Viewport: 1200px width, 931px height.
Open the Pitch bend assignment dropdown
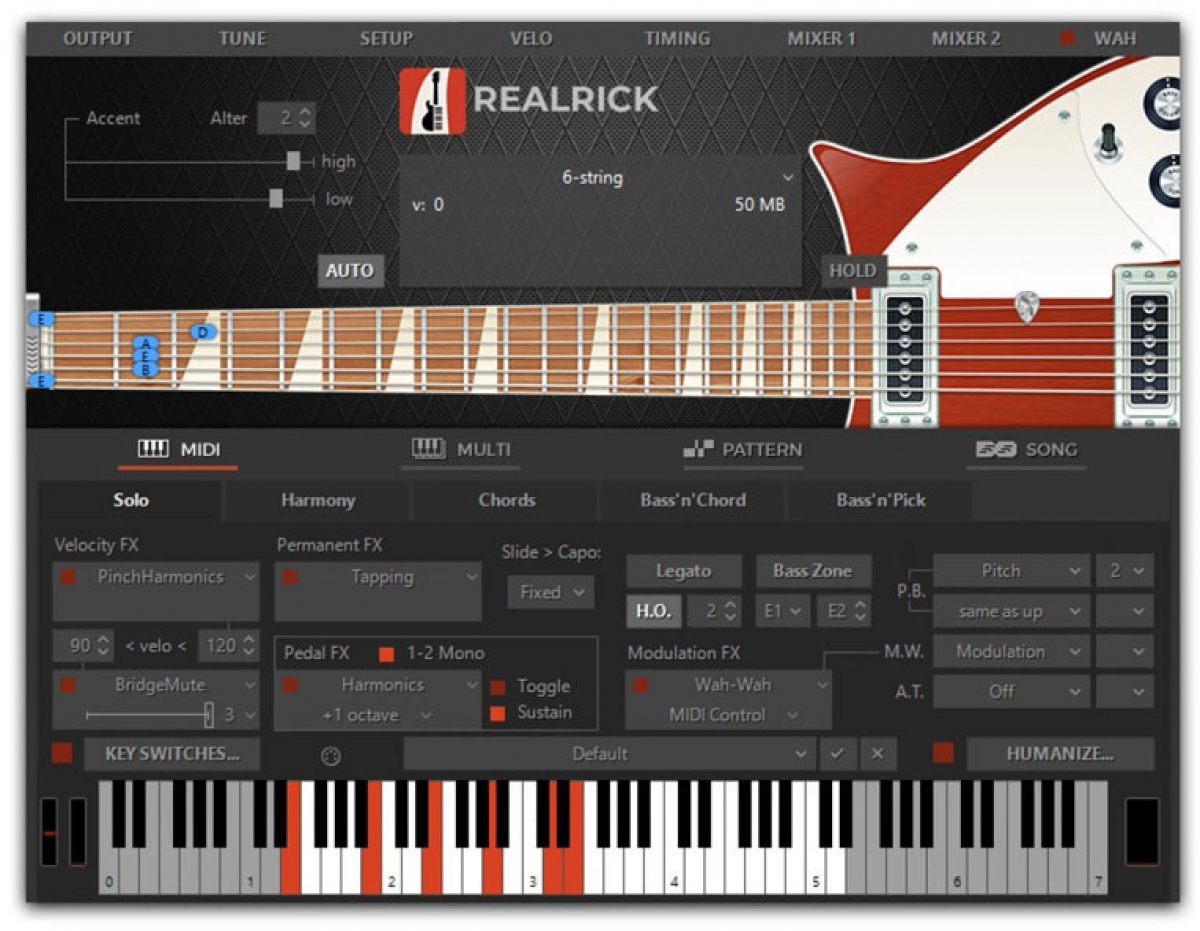pyautogui.click(x=1010, y=571)
